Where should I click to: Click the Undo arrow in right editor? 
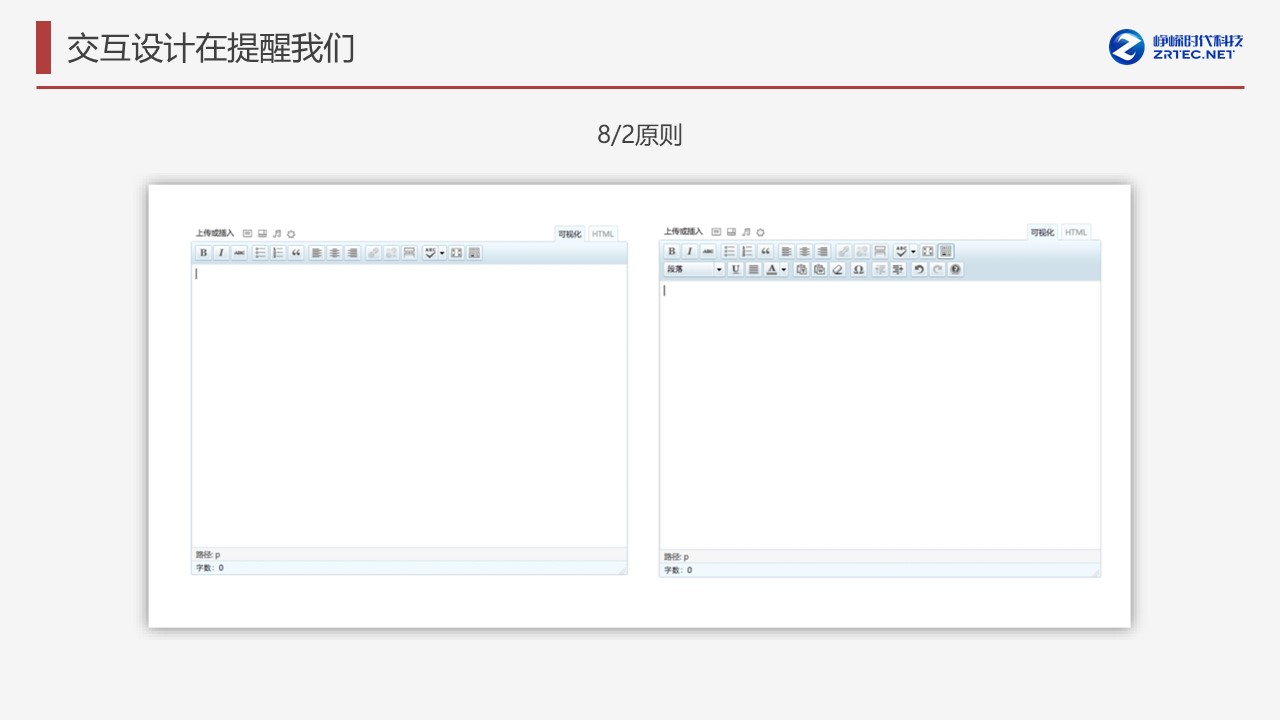click(x=918, y=270)
